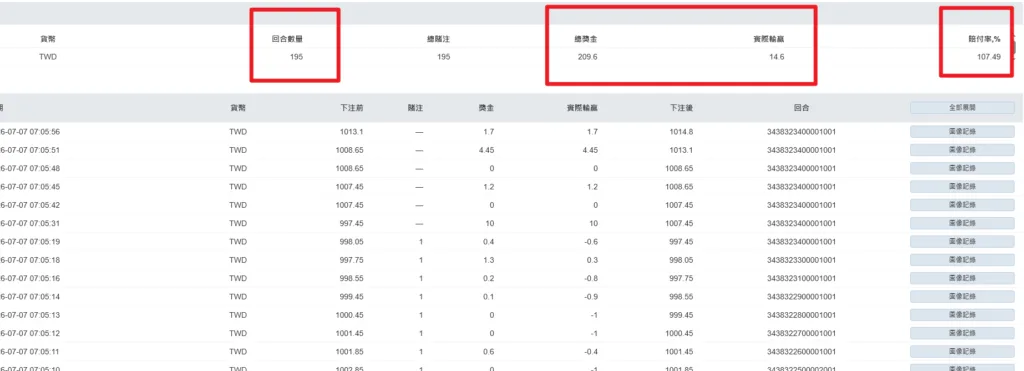
Task: Click round ID 3438323300001001
Action: (x=802, y=260)
